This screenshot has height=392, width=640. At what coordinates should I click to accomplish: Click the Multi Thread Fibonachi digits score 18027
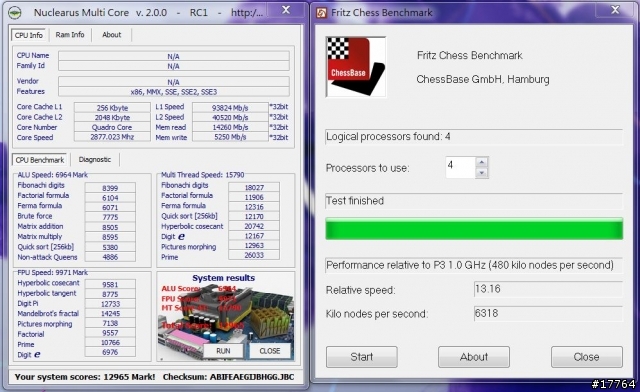click(254, 187)
